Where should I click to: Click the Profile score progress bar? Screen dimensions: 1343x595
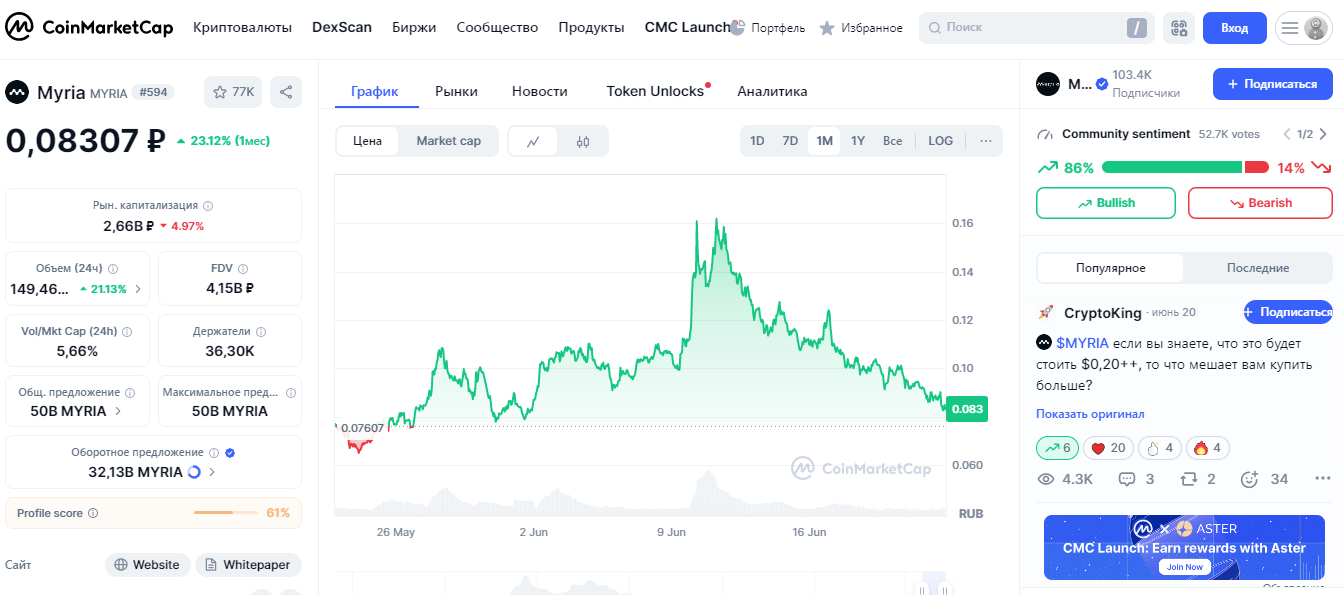point(227,513)
